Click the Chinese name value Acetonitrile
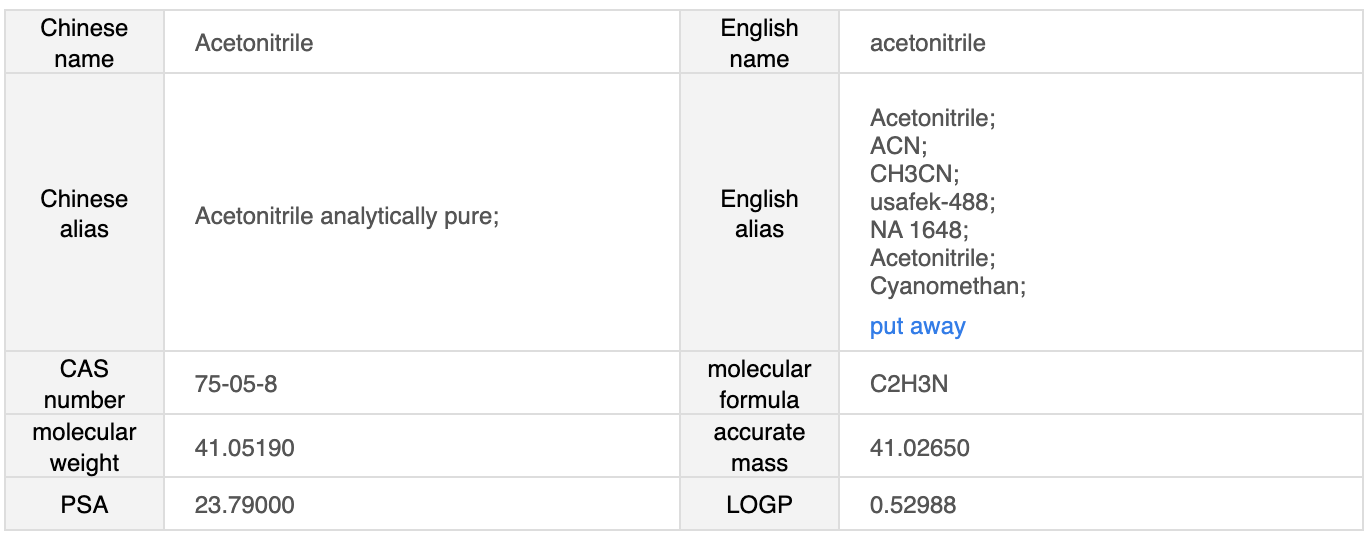1370x540 pixels. [x=254, y=43]
